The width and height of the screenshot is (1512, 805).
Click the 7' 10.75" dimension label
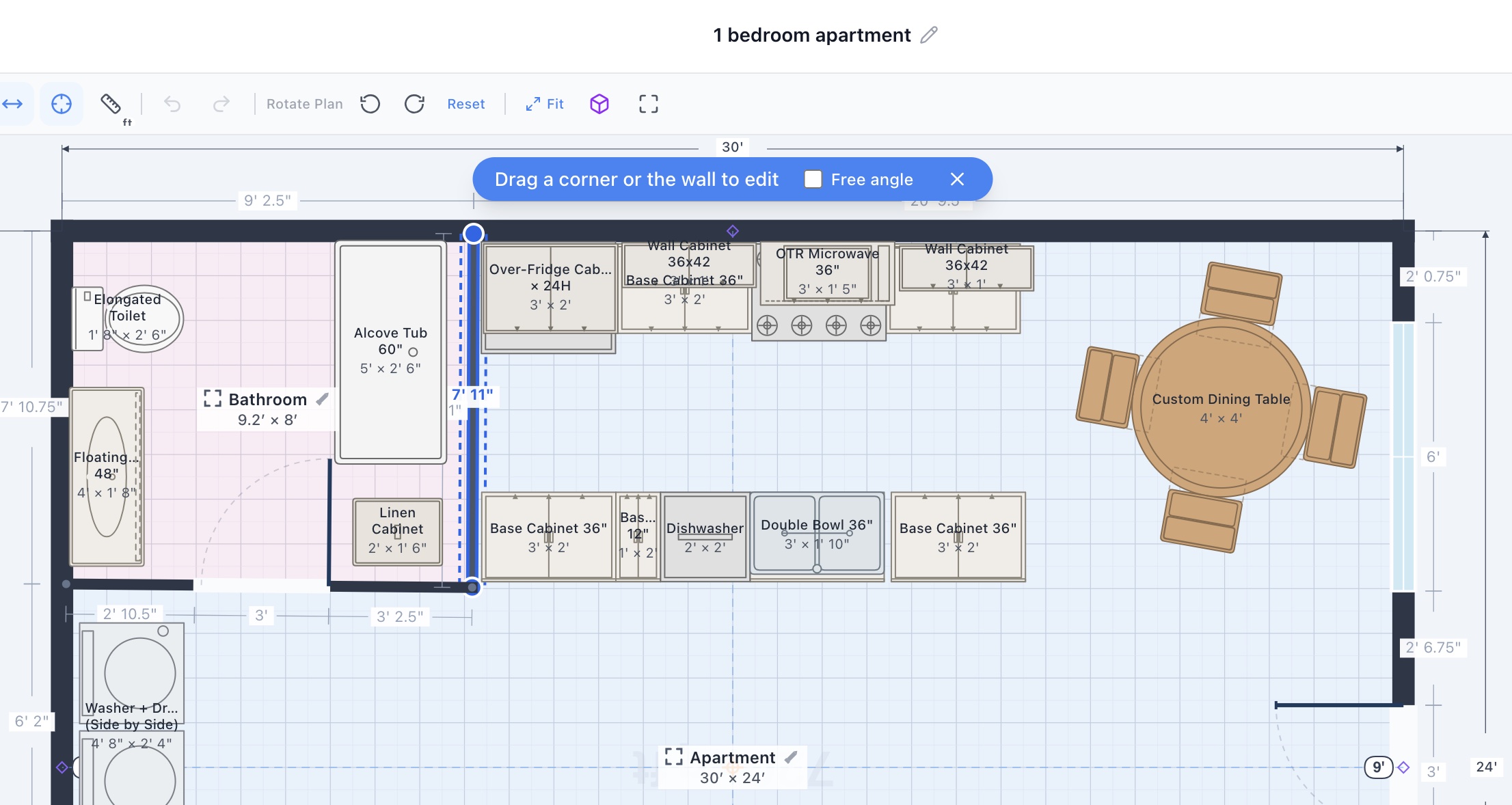31,407
